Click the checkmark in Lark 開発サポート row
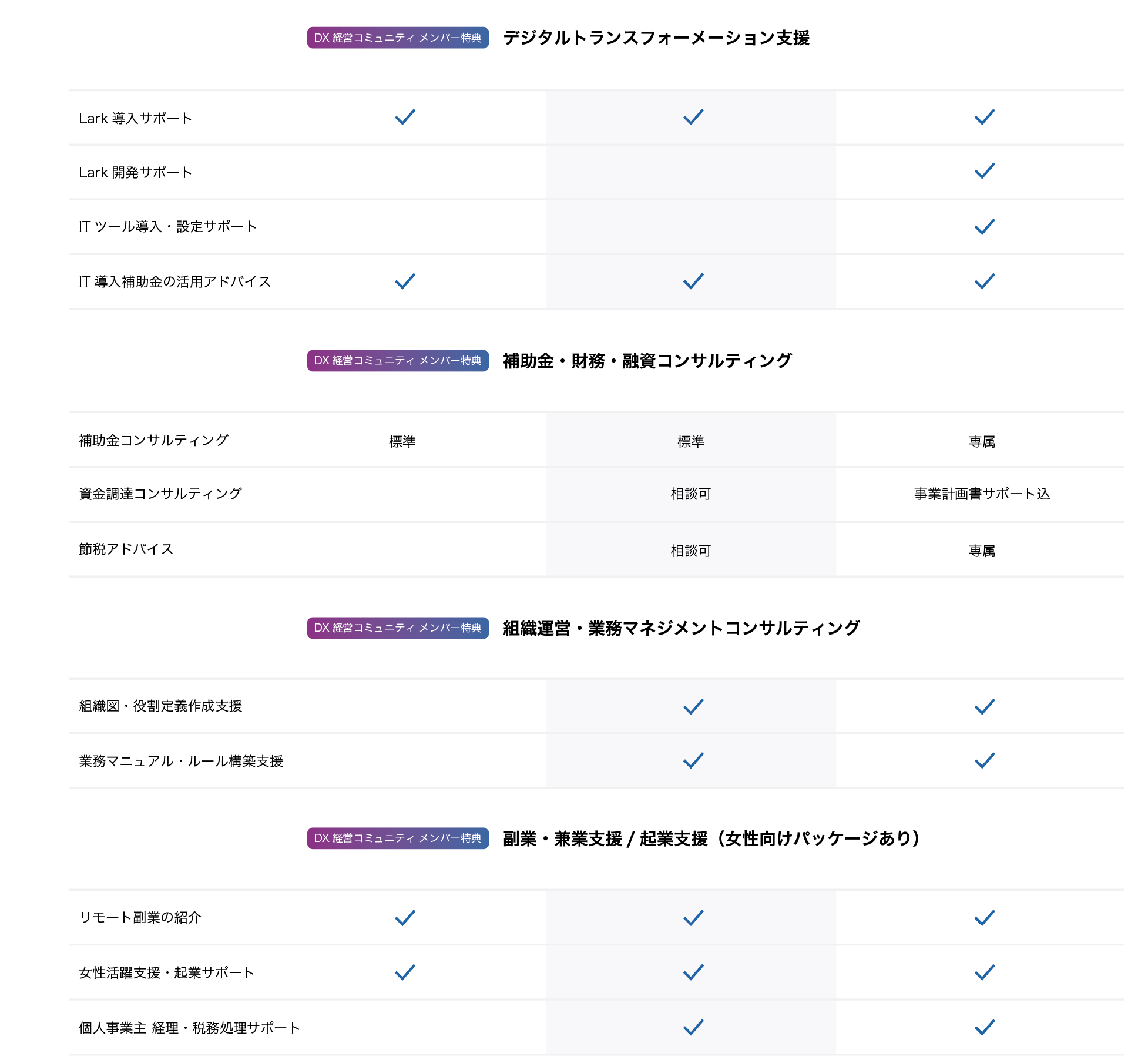Viewport: 1148px width, 1060px height. click(985, 171)
